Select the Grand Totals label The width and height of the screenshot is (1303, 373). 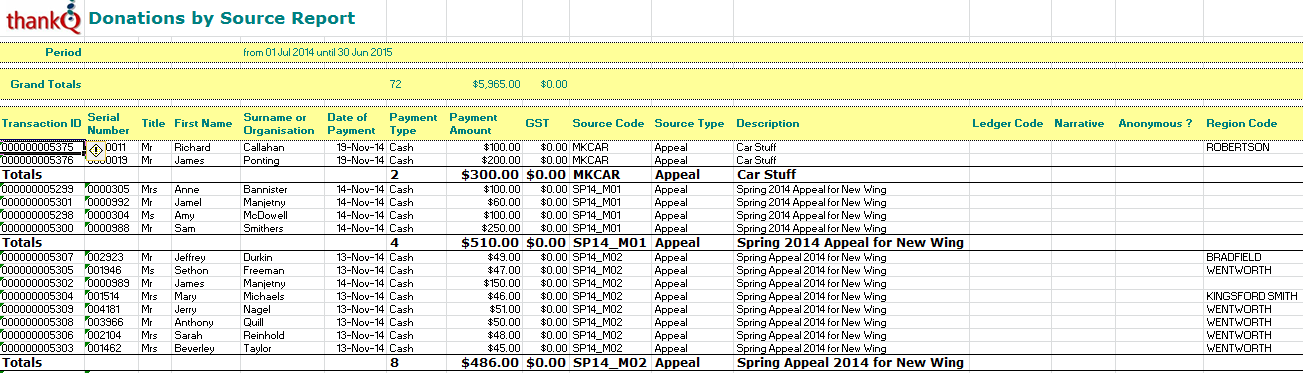[x=46, y=85]
